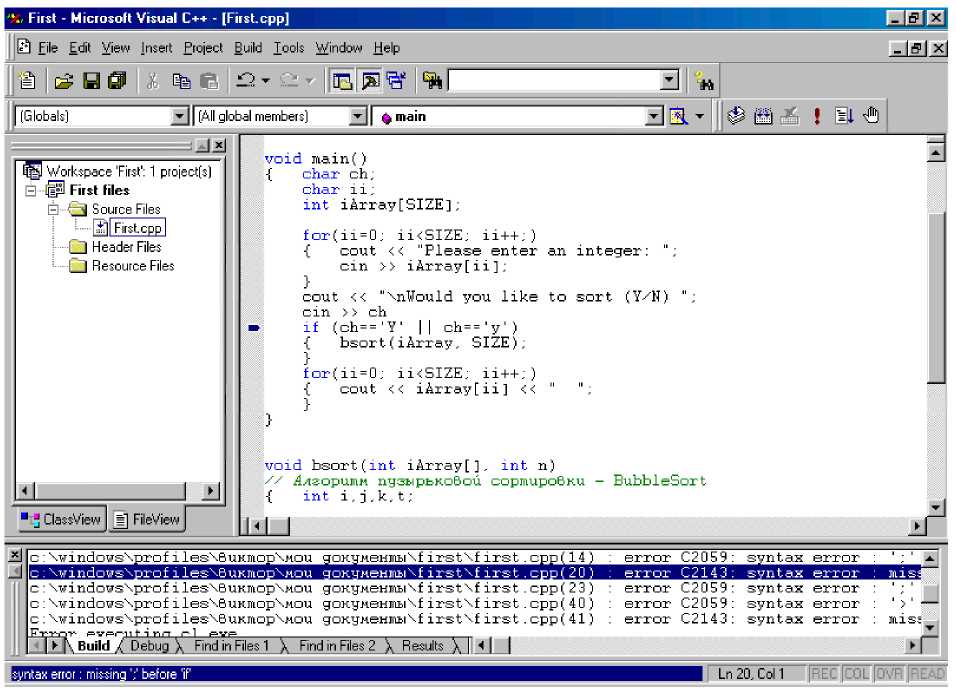Collapse the First files tree node
Viewport: 956px width, 692px height.
31,191
